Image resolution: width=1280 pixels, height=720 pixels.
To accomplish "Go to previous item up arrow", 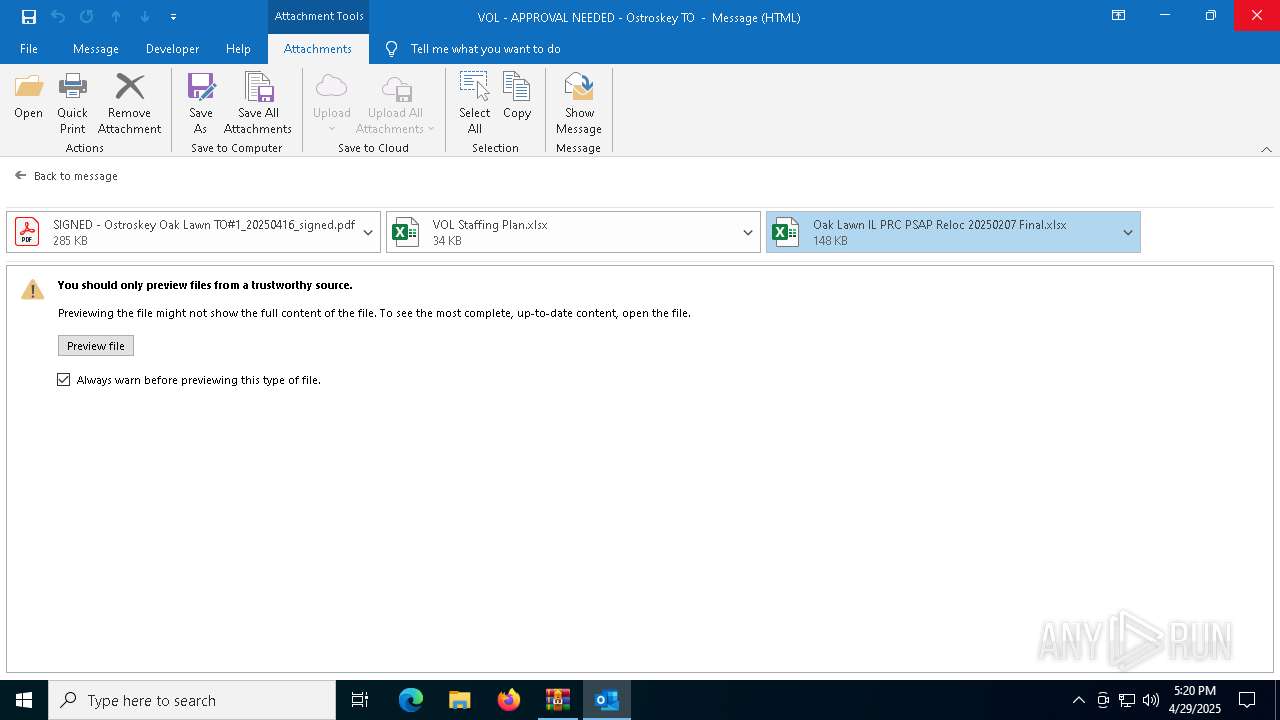I will point(116,16).
